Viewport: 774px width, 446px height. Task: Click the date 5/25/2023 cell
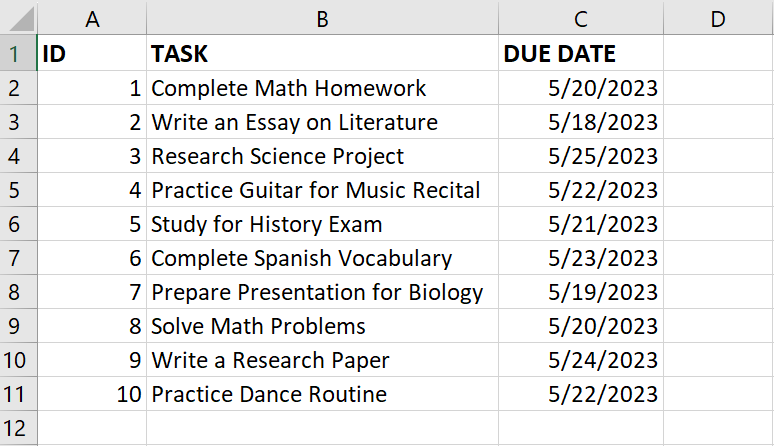(581, 156)
